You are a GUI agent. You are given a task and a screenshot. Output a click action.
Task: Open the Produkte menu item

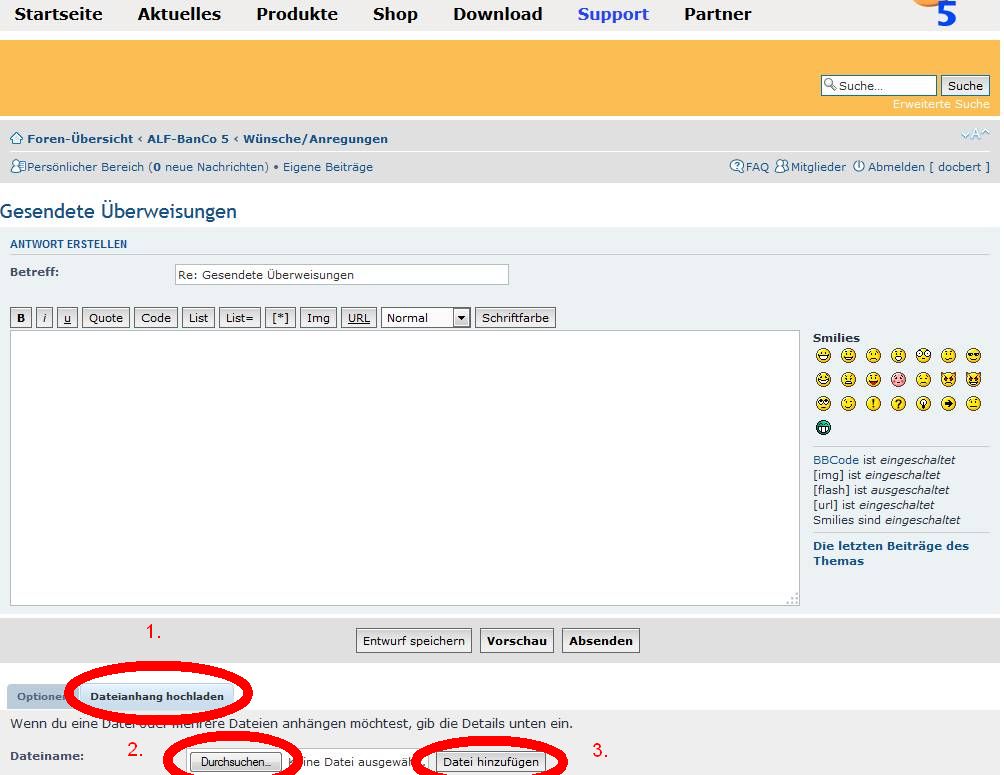coord(297,14)
